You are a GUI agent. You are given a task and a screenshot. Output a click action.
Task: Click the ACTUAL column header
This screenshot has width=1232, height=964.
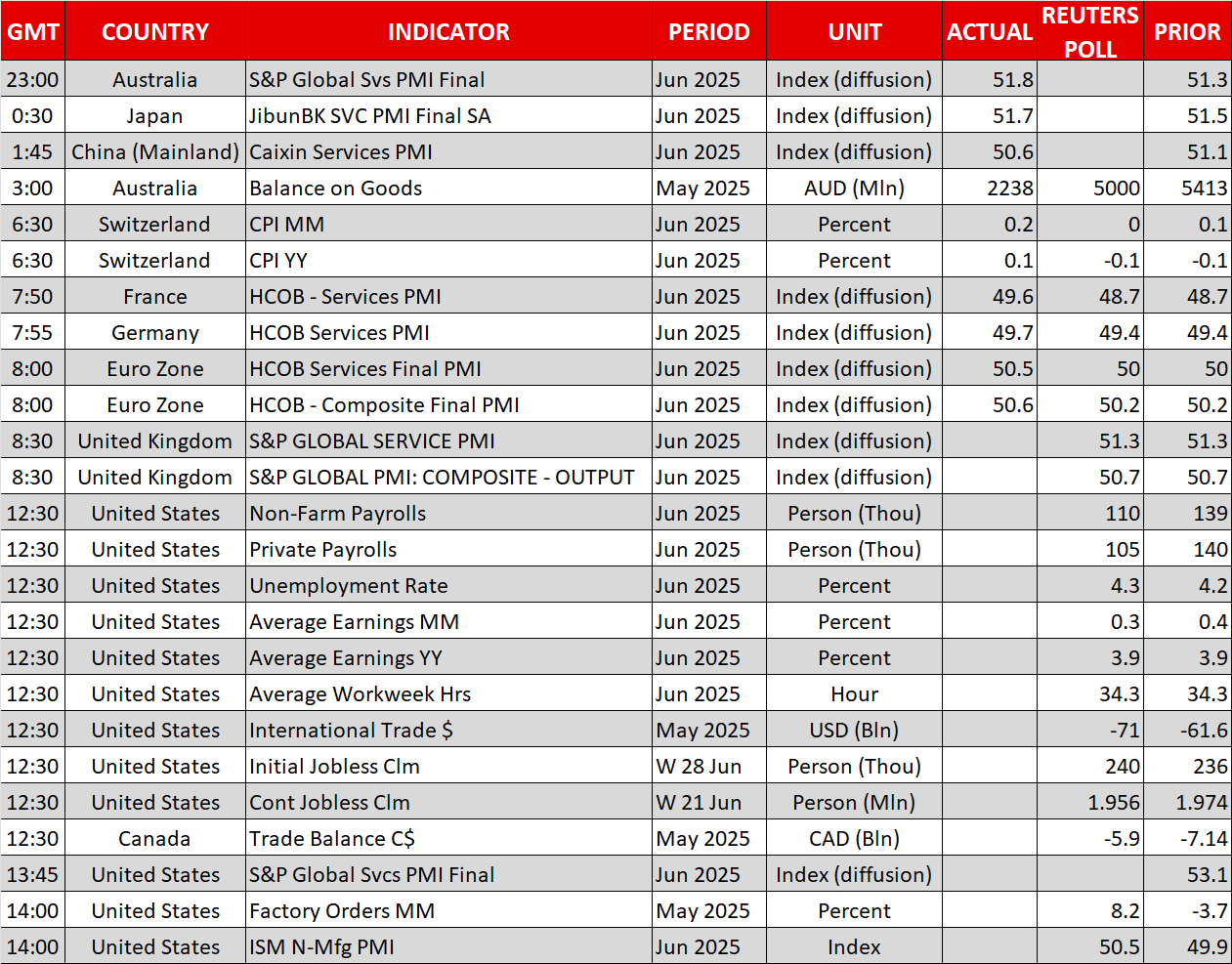(989, 32)
